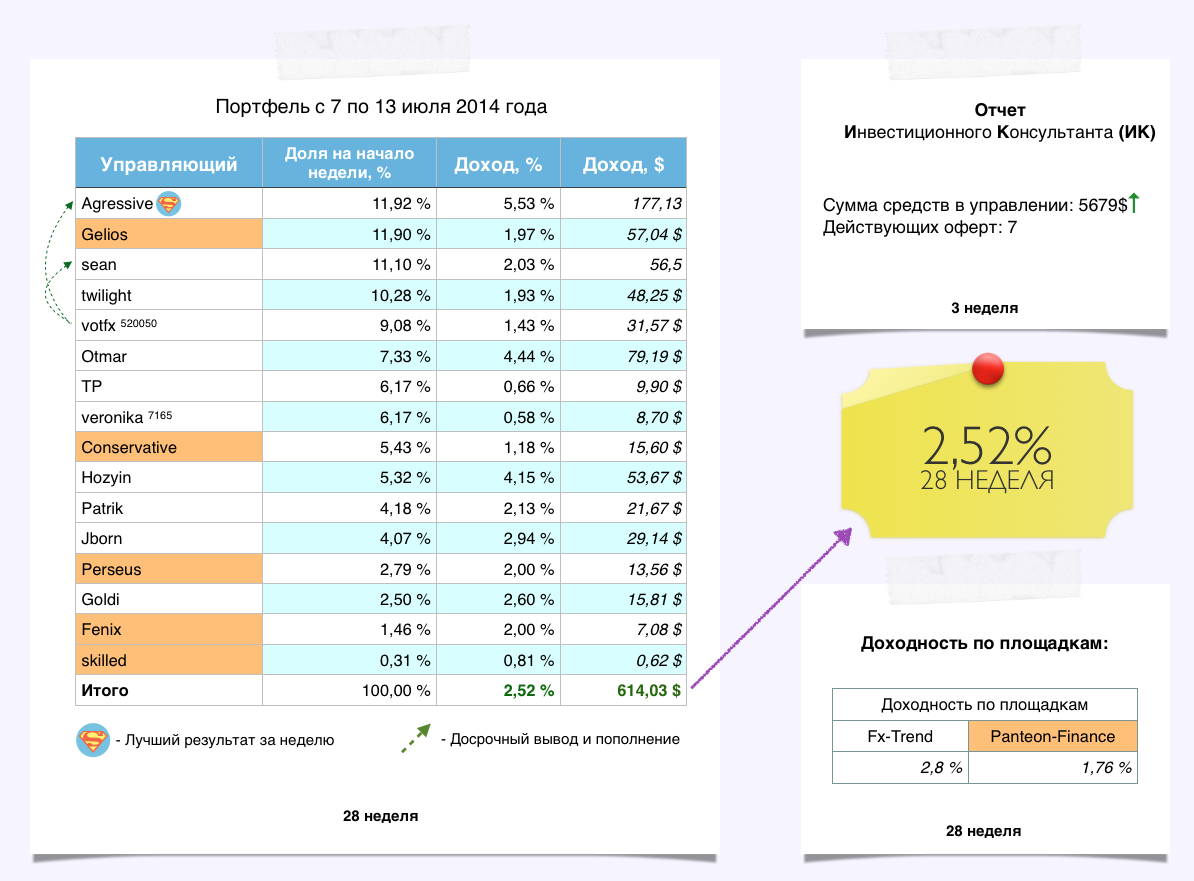Image resolution: width=1194 pixels, height=881 pixels.
Task: Click the 'Доход, %' column header
Action: [x=498, y=163]
